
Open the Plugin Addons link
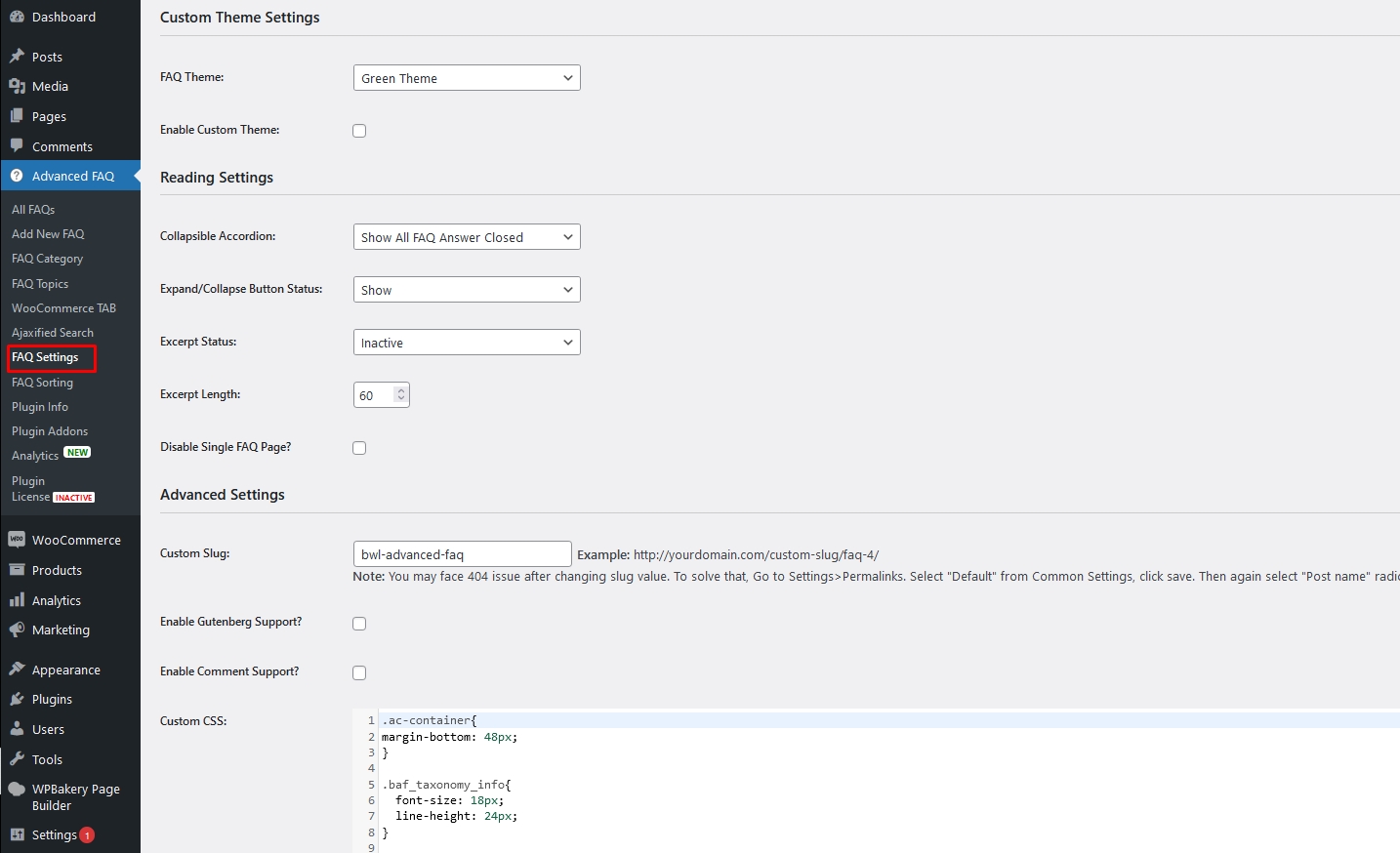click(x=50, y=431)
